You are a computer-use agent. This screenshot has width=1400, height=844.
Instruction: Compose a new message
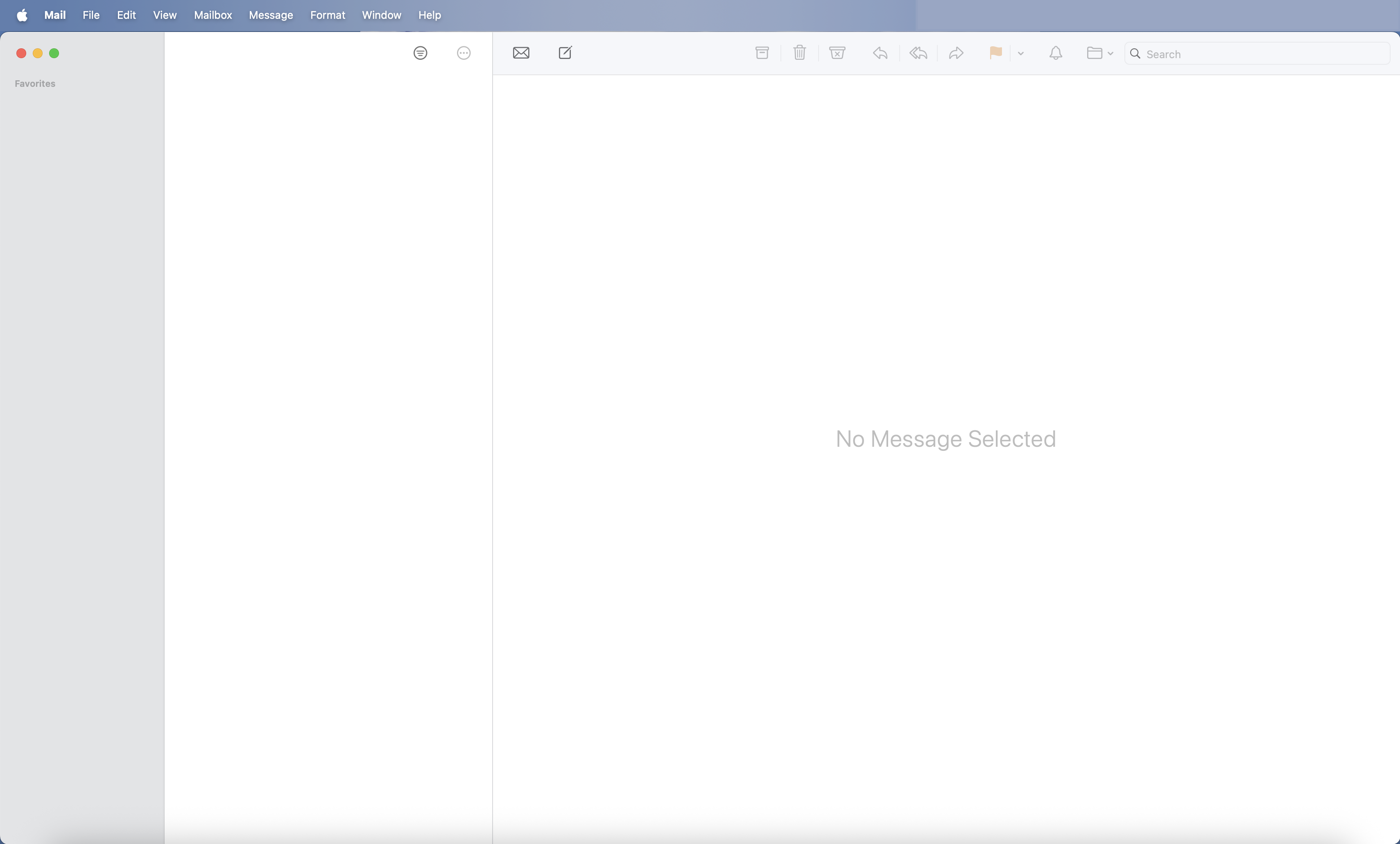coord(565,53)
